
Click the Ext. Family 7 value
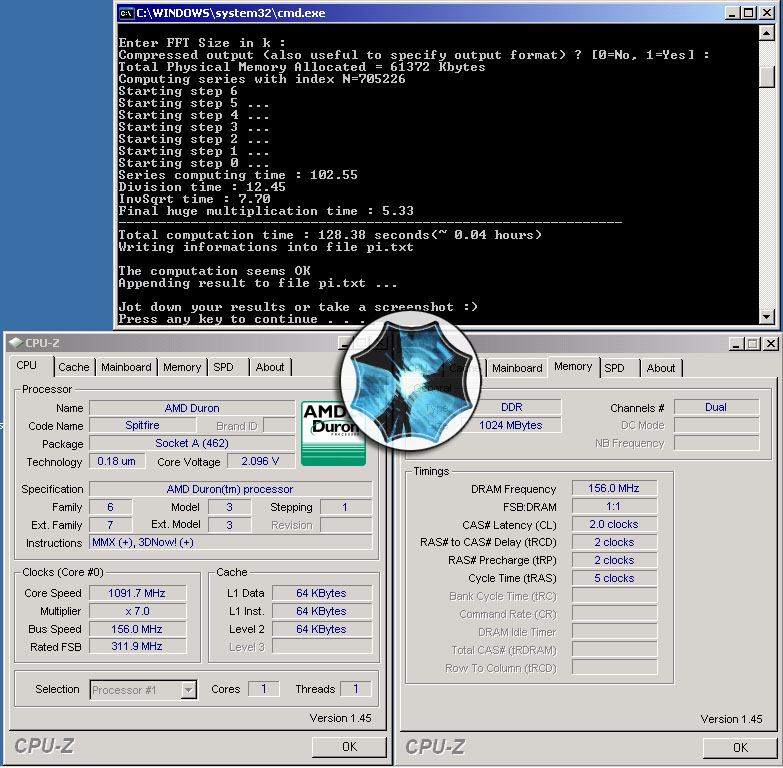pyautogui.click(x=111, y=525)
